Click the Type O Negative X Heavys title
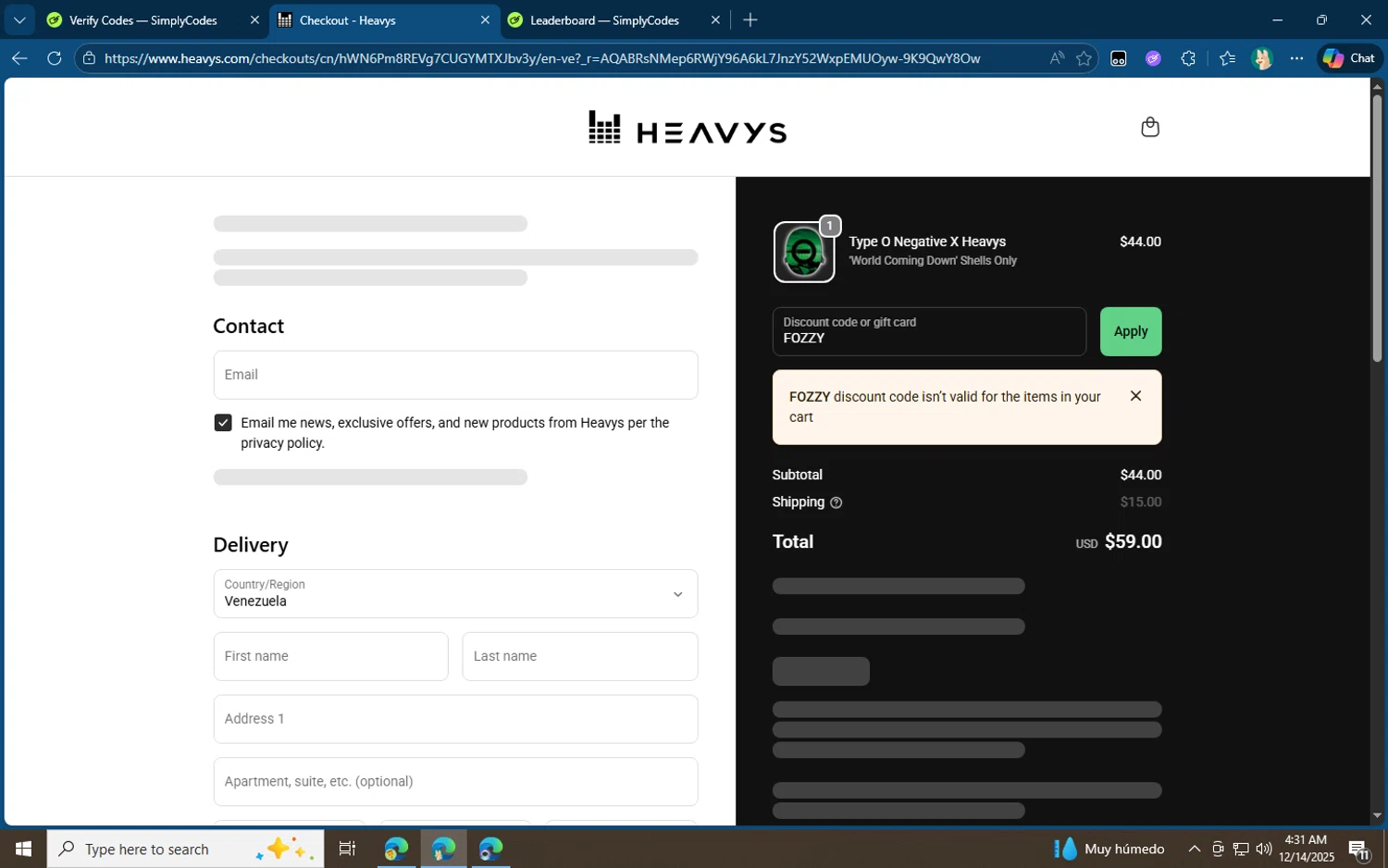 pos(927,242)
